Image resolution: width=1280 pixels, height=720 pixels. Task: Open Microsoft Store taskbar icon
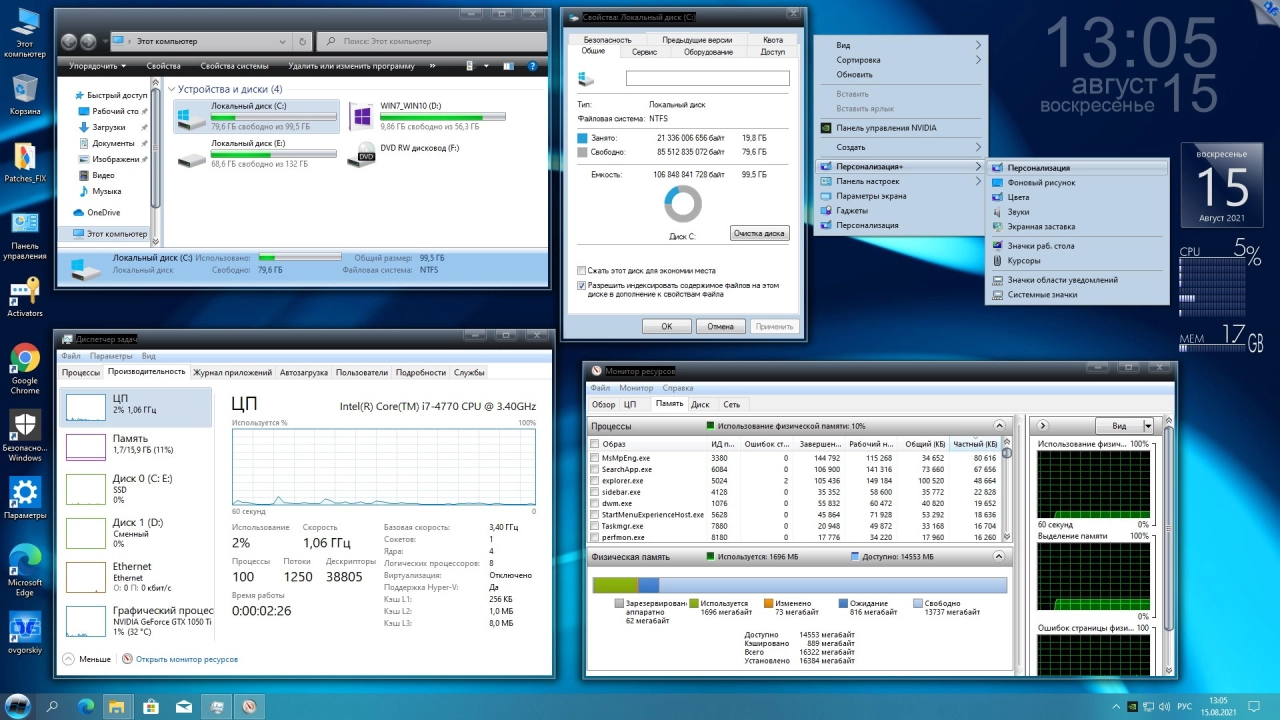coord(150,706)
